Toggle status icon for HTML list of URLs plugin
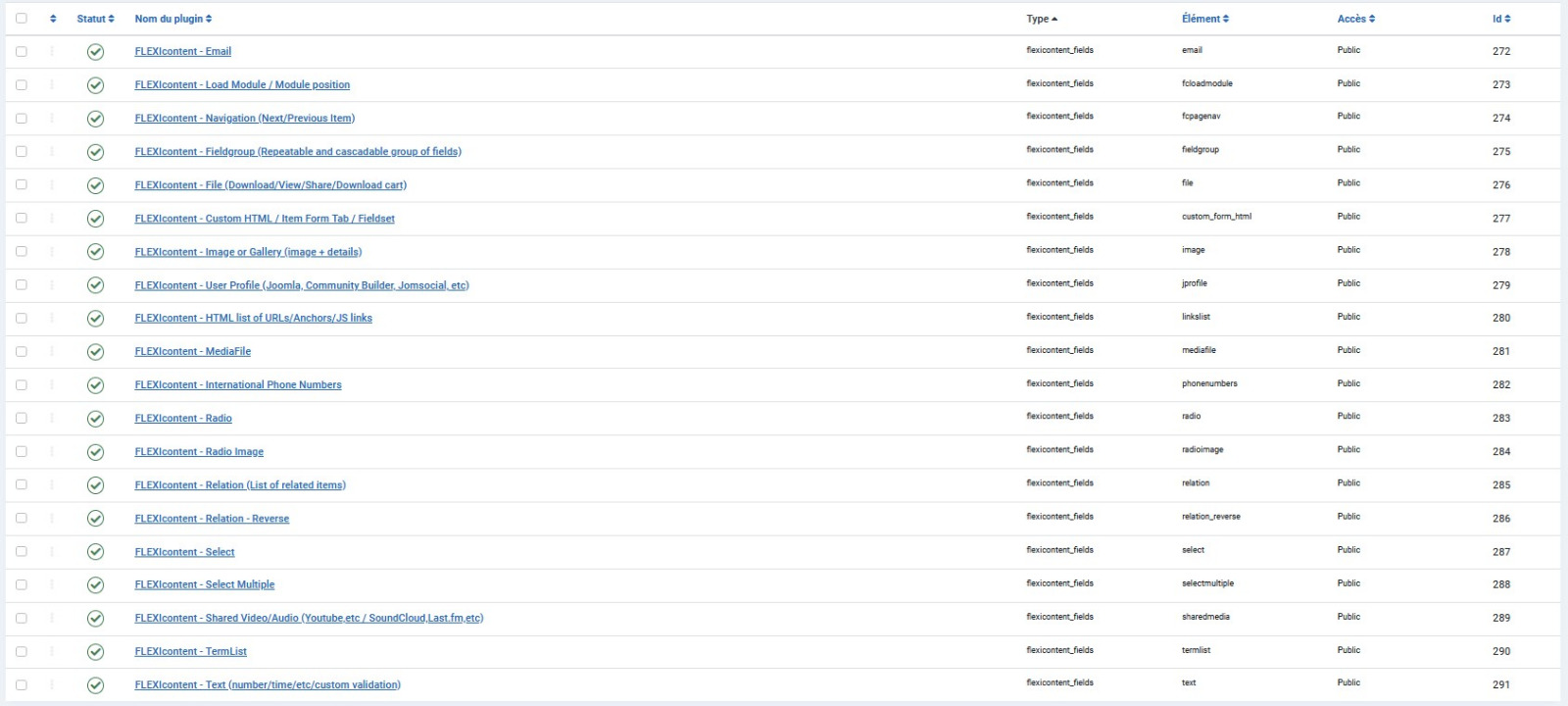This screenshot has width=1568, height=706. click(x=95, y=319)
